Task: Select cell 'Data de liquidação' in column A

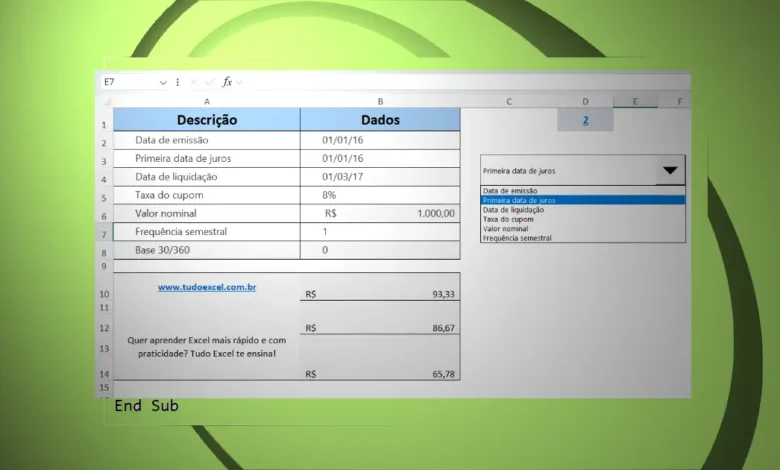Action: (207, 177)
